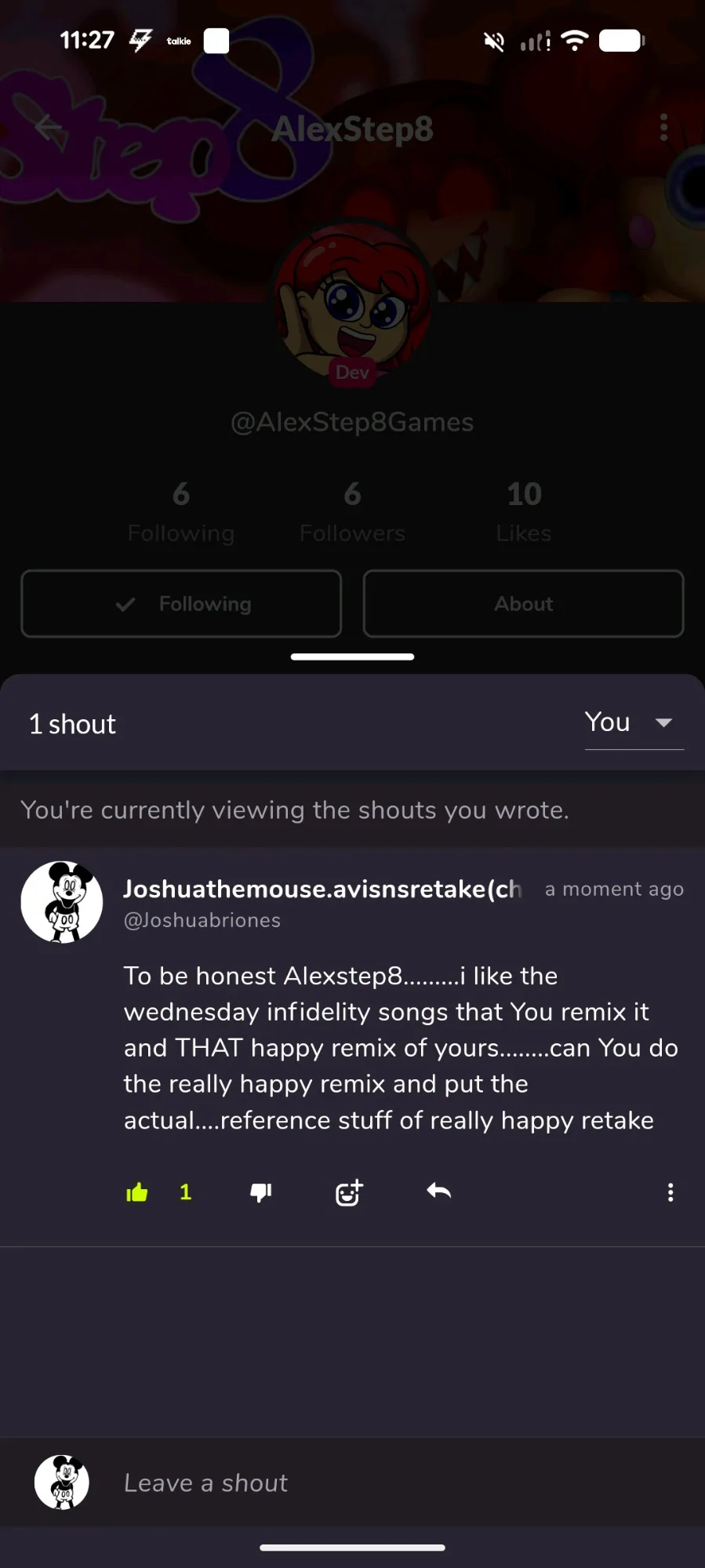Tap the sheet drag handle bar

pyautogui.click(x=352, y=657)
